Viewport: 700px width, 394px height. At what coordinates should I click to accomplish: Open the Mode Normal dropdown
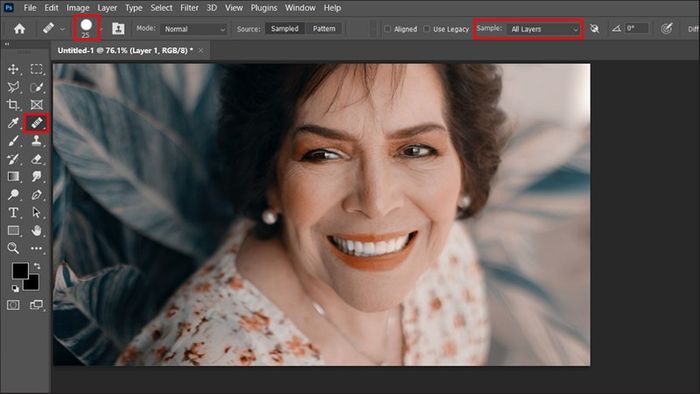[x=194, y=29]
